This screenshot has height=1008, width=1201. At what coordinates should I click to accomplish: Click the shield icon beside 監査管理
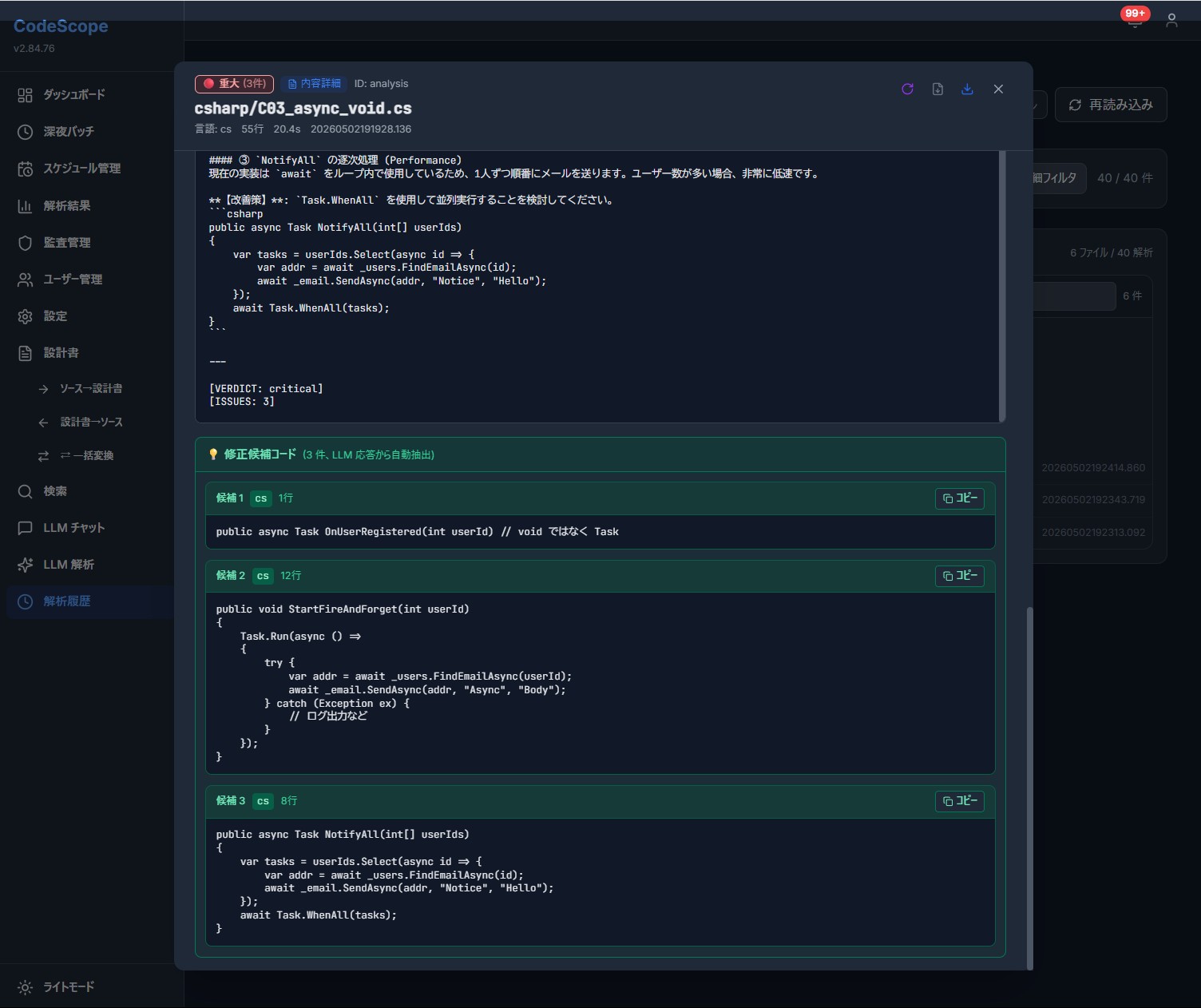[x=26, y=243]
